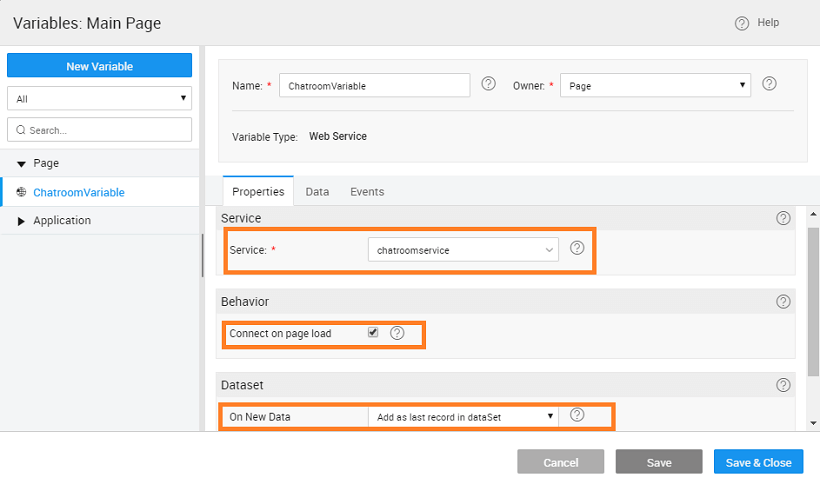This screenshot has height=491, width=820.
Task: Click the New Variable button
Action: click(99, 66)
